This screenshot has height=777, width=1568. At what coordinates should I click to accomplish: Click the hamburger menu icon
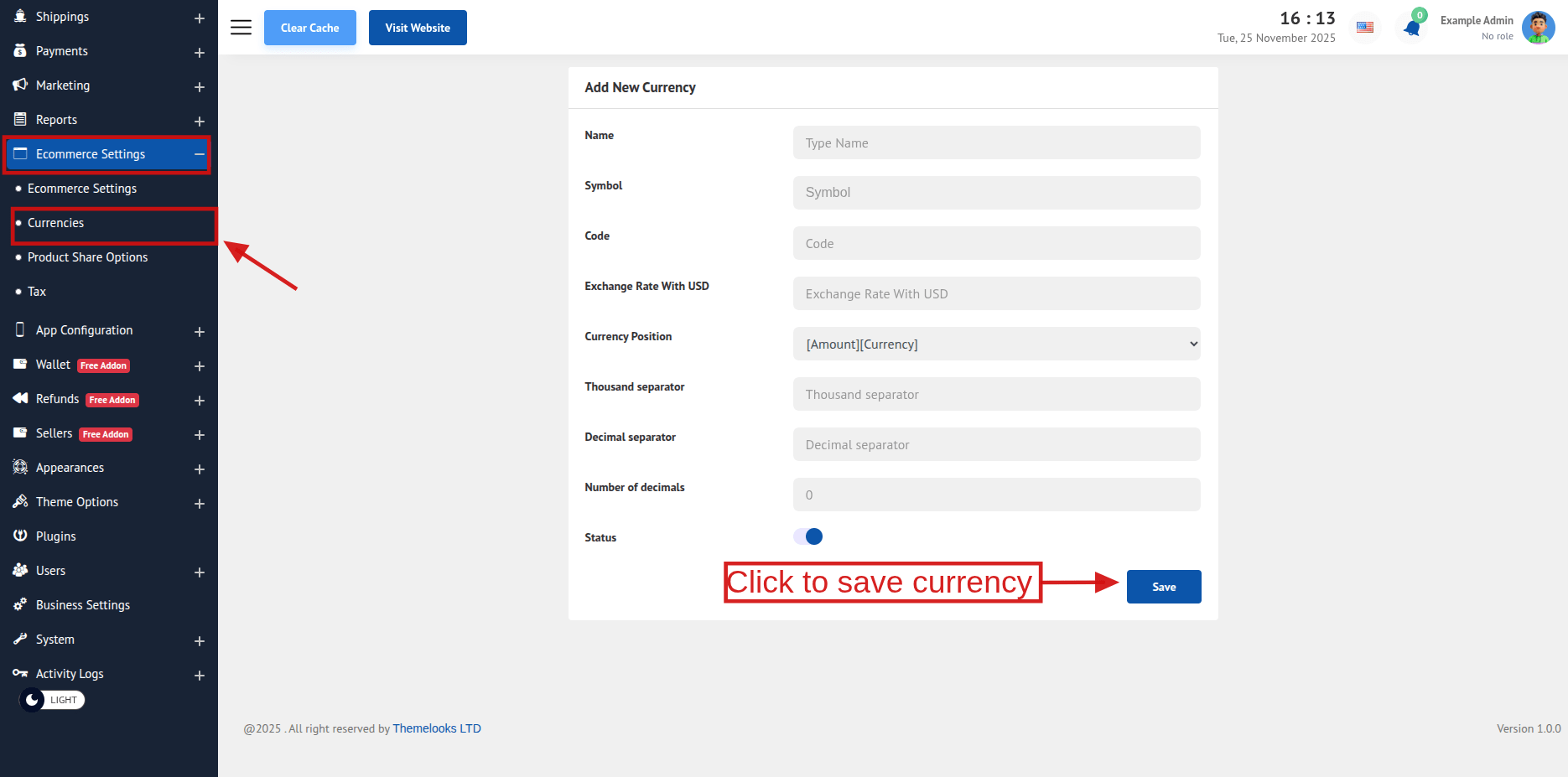(x=241, y=28)
